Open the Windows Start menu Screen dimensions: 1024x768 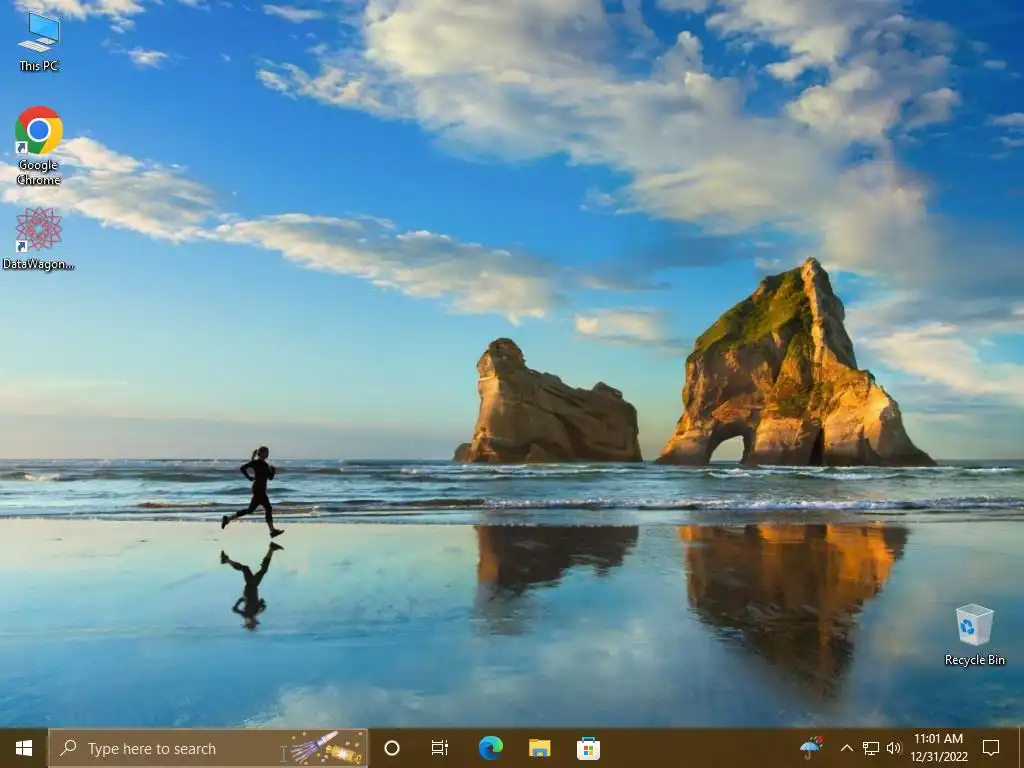[x=24, y=748]
